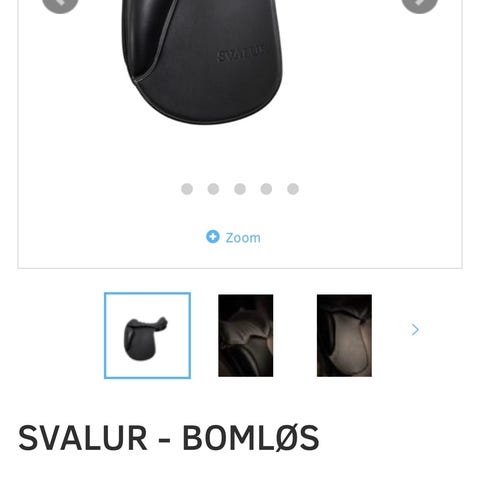Click the BOMLØS word in product title
This screenshot has height=480, width=480.
click(251, 438)
